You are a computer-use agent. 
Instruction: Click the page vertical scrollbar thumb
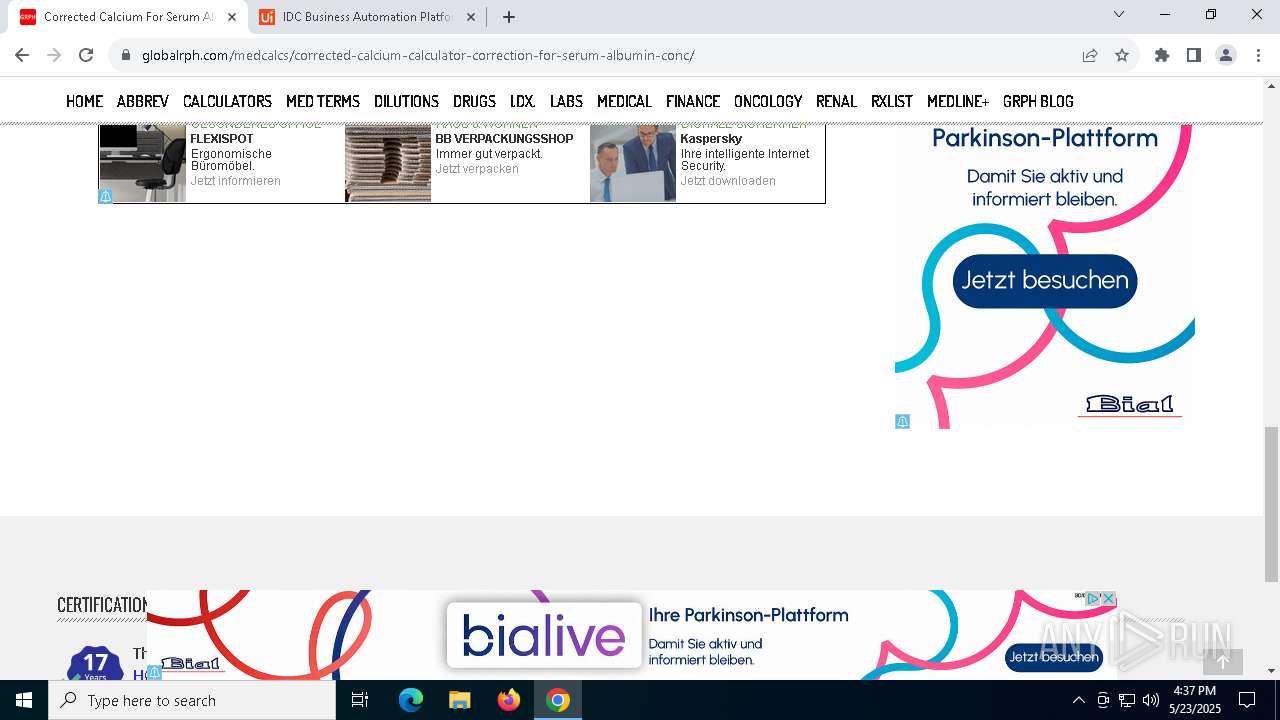pos(1271,503)
